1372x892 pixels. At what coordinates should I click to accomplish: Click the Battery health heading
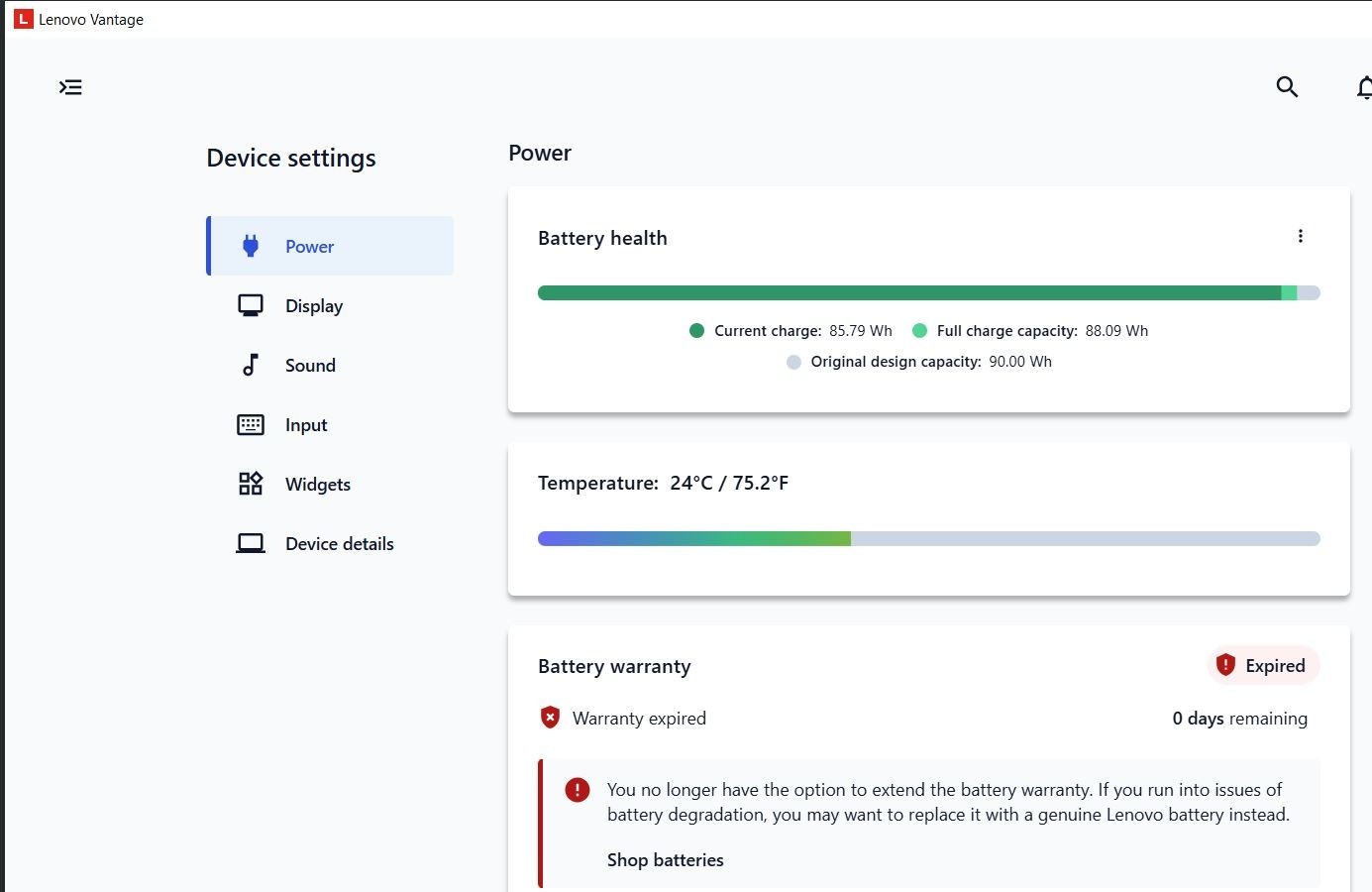pos(602,238)
